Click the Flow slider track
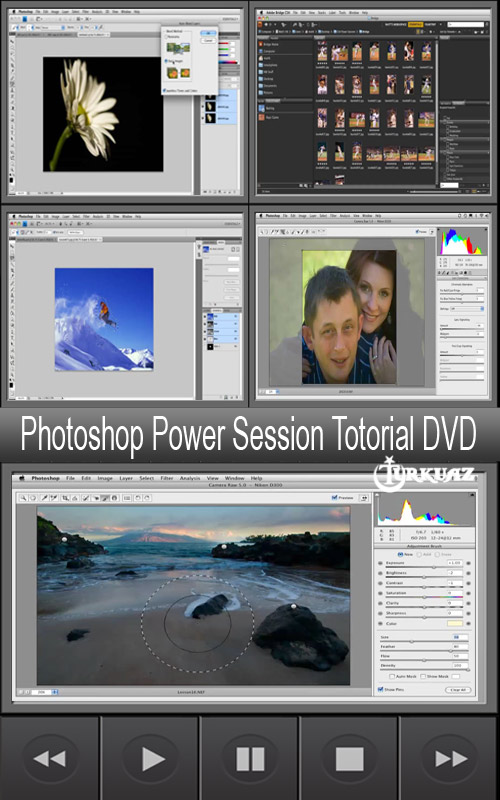Image resolution: width=500 pixels, height=800 pixels. click(x=424, y=660)
